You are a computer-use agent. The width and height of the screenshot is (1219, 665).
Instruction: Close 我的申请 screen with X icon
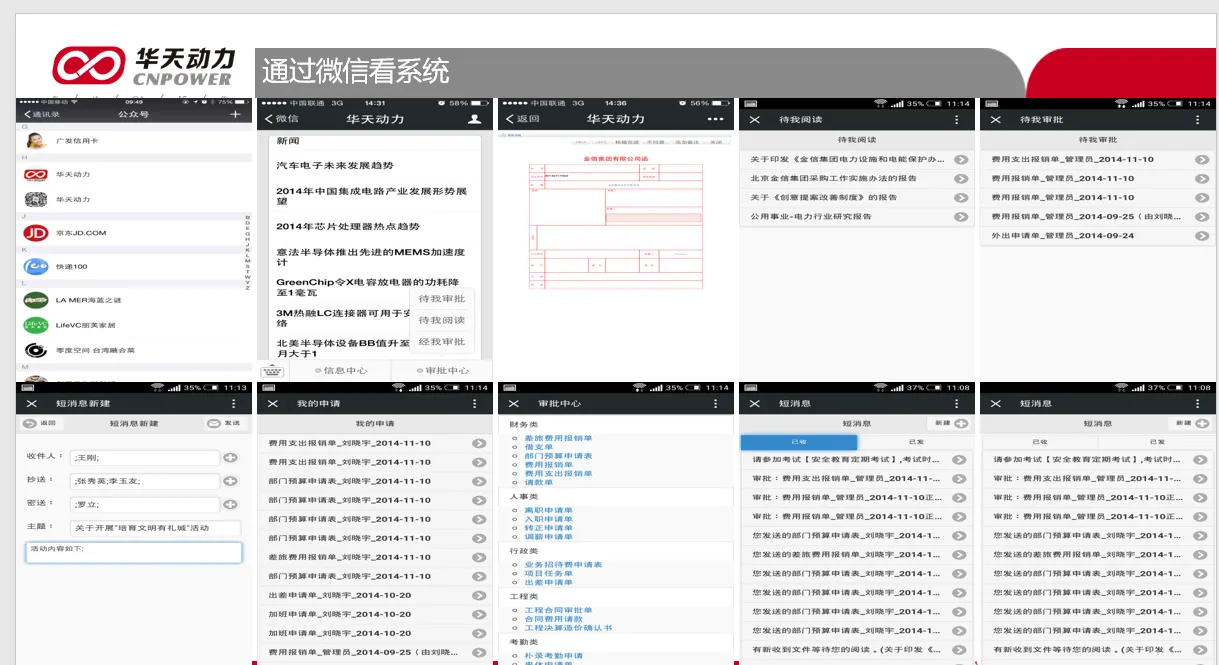coord(273,403)
